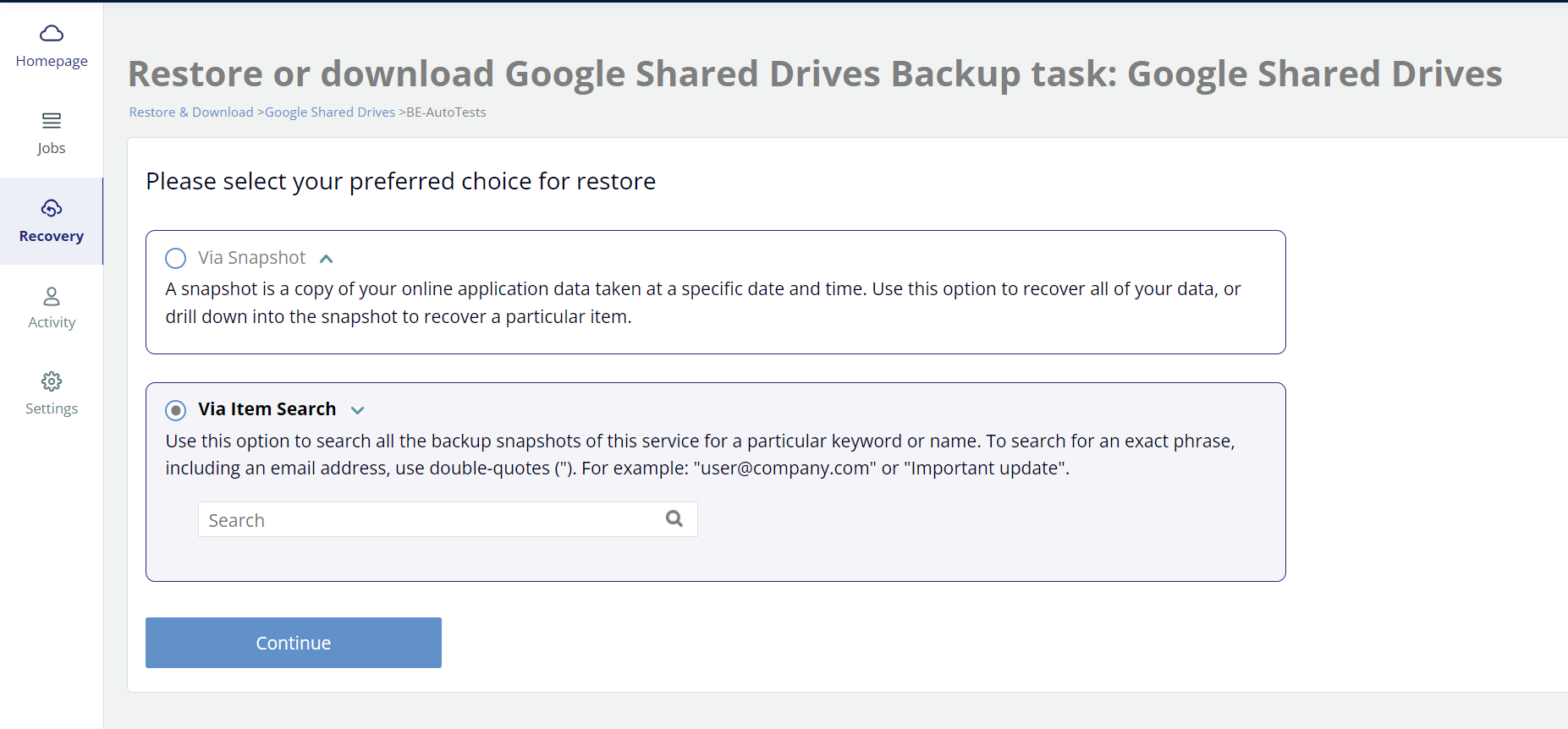Click the 'Please select your preferred choice' heading
Viewport: 1568px width, 729px height.
pos(400,181)
